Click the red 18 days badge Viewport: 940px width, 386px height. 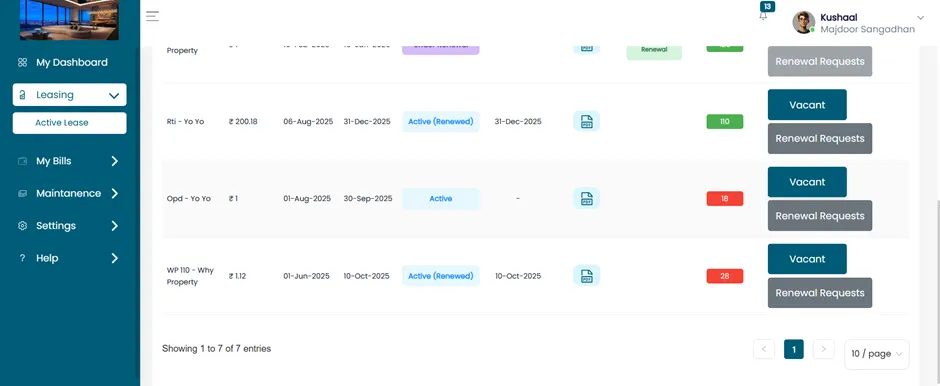[x=725, y=198]
